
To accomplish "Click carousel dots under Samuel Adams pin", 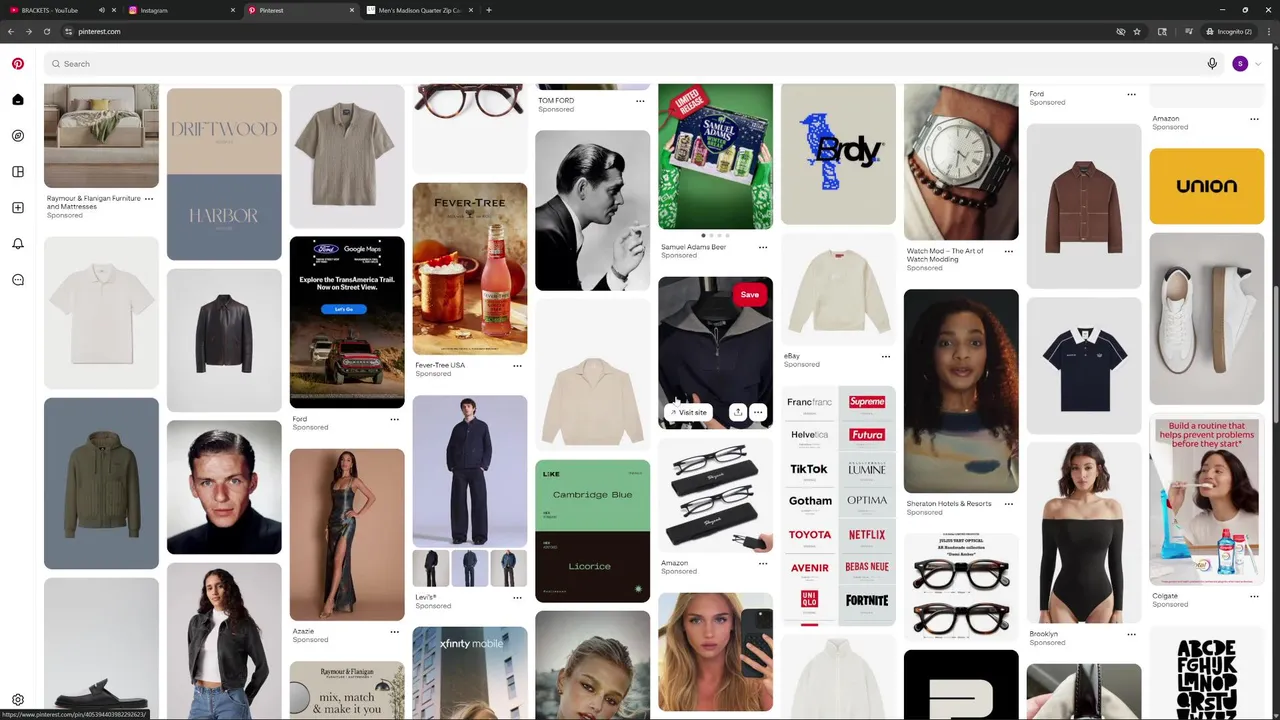I will pyautogui.click(x=715, y=235).
